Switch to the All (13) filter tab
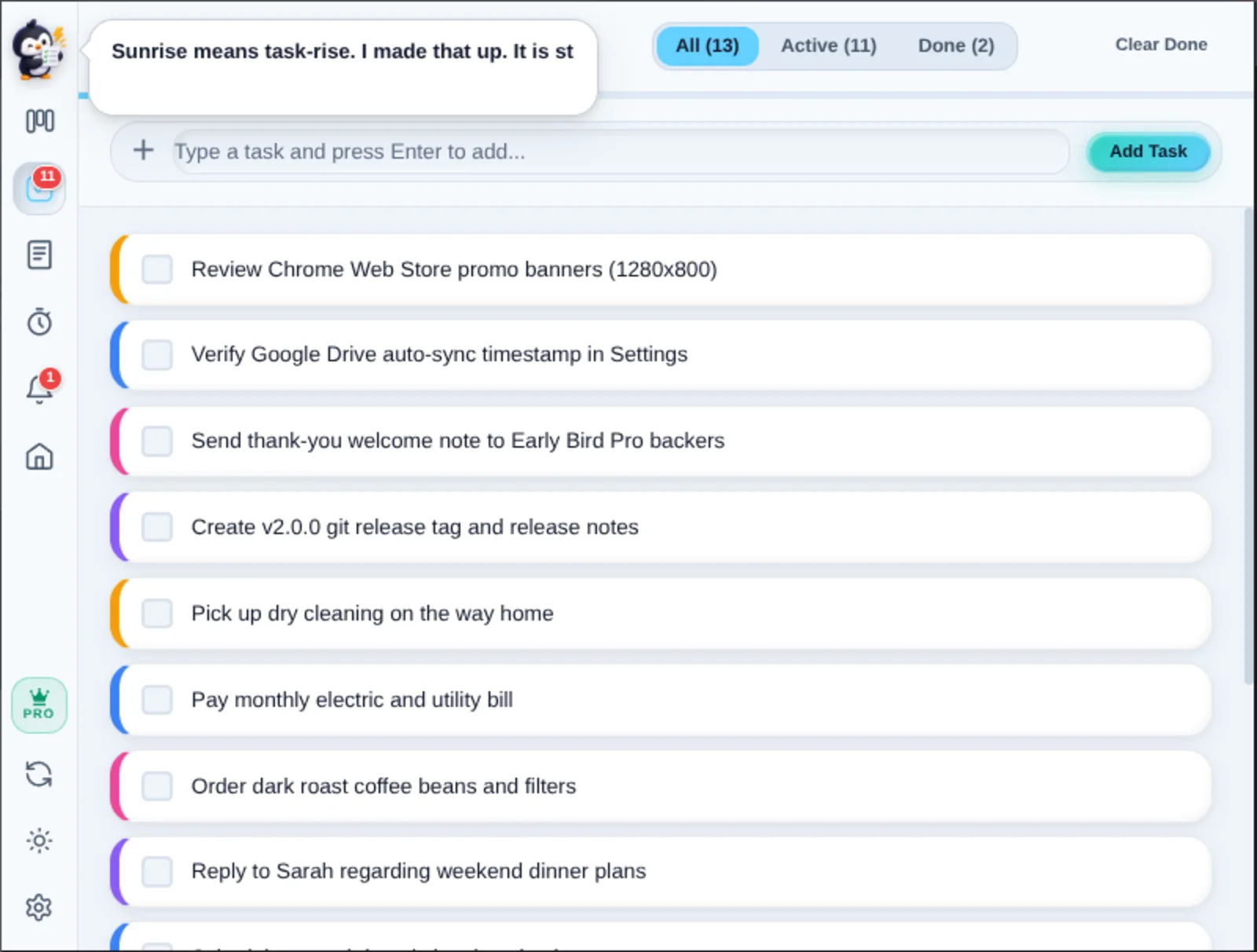1257x952 pixels. click(x=707, y=46)
